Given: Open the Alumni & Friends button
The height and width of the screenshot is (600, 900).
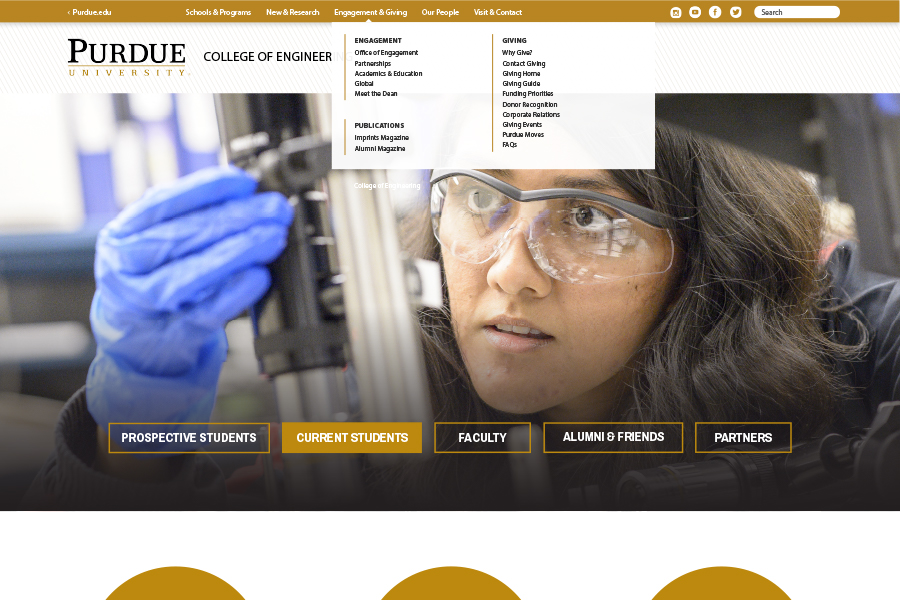Looking at the screenshot, I should coord(613,437).
